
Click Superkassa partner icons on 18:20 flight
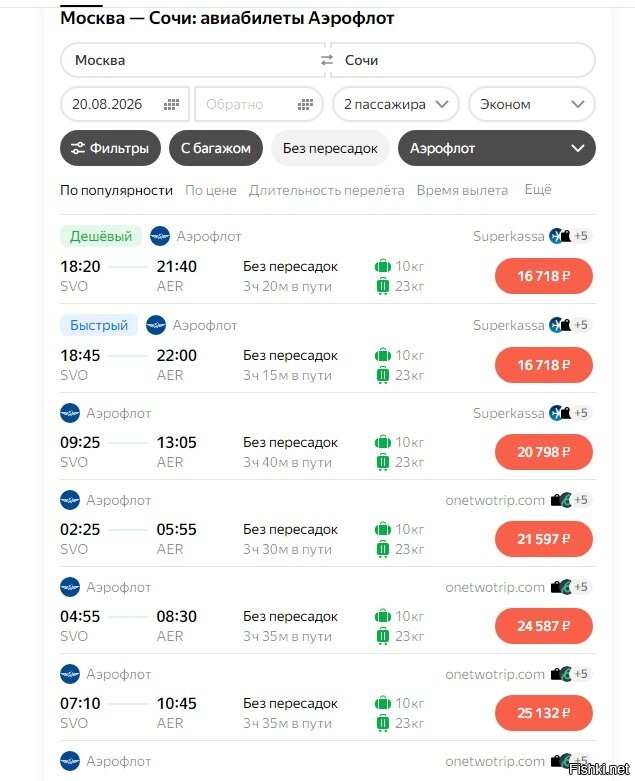(570, 236)
